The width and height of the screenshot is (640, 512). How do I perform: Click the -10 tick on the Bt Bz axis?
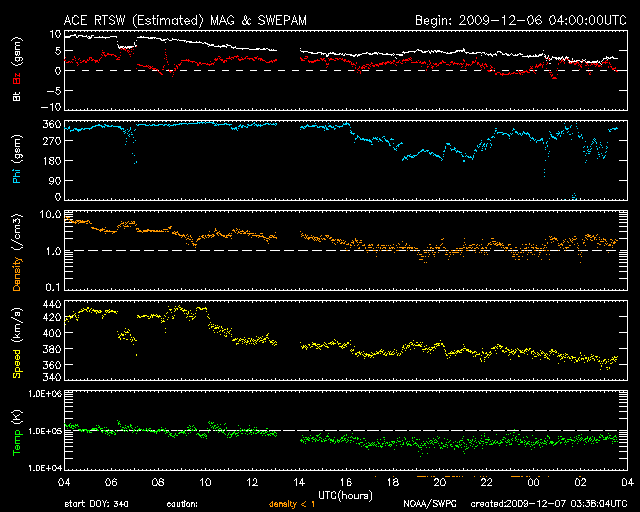[x=51, y=107]
